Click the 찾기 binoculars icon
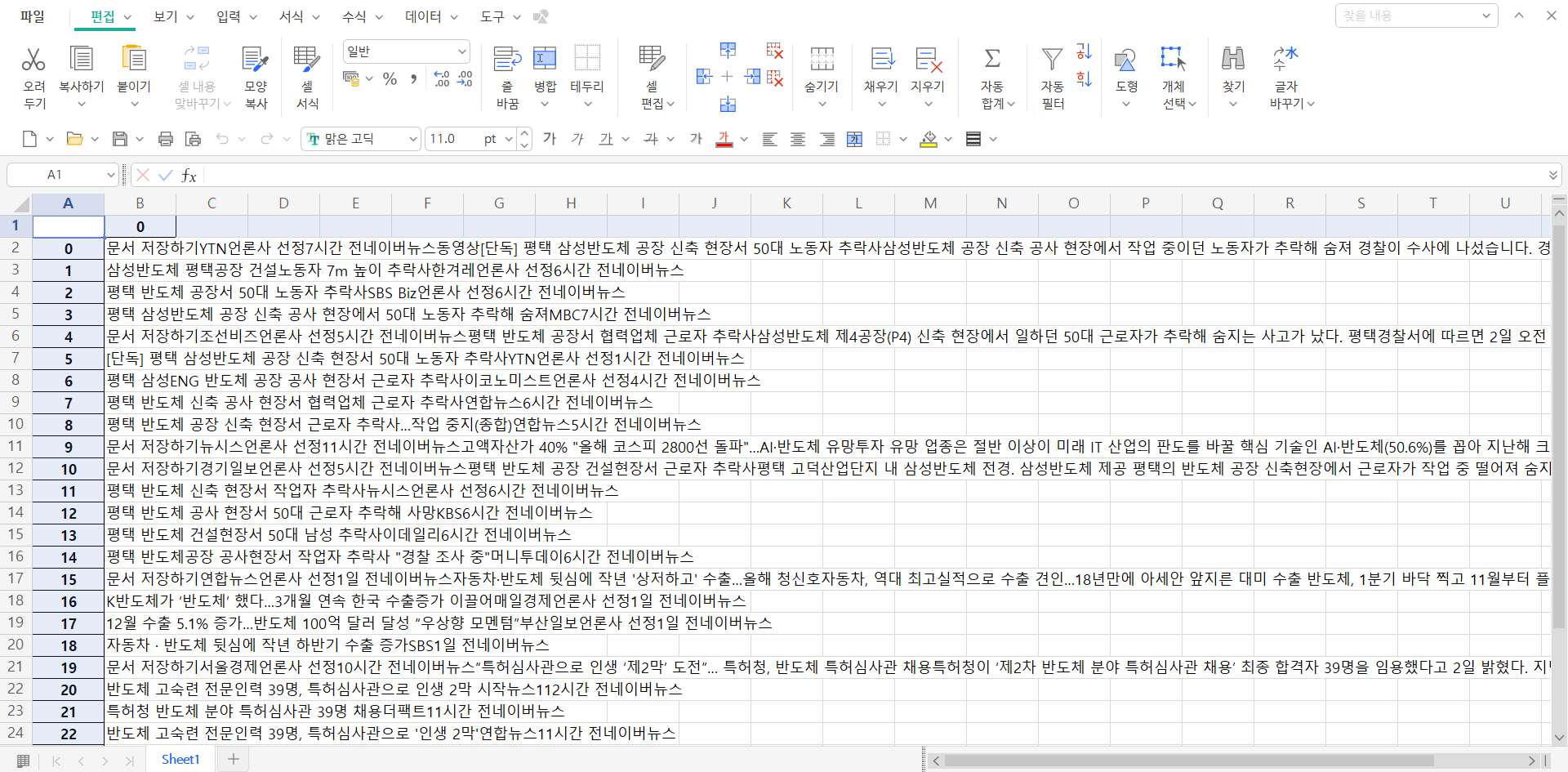The image size is (1568, 772). point(1233,59)
